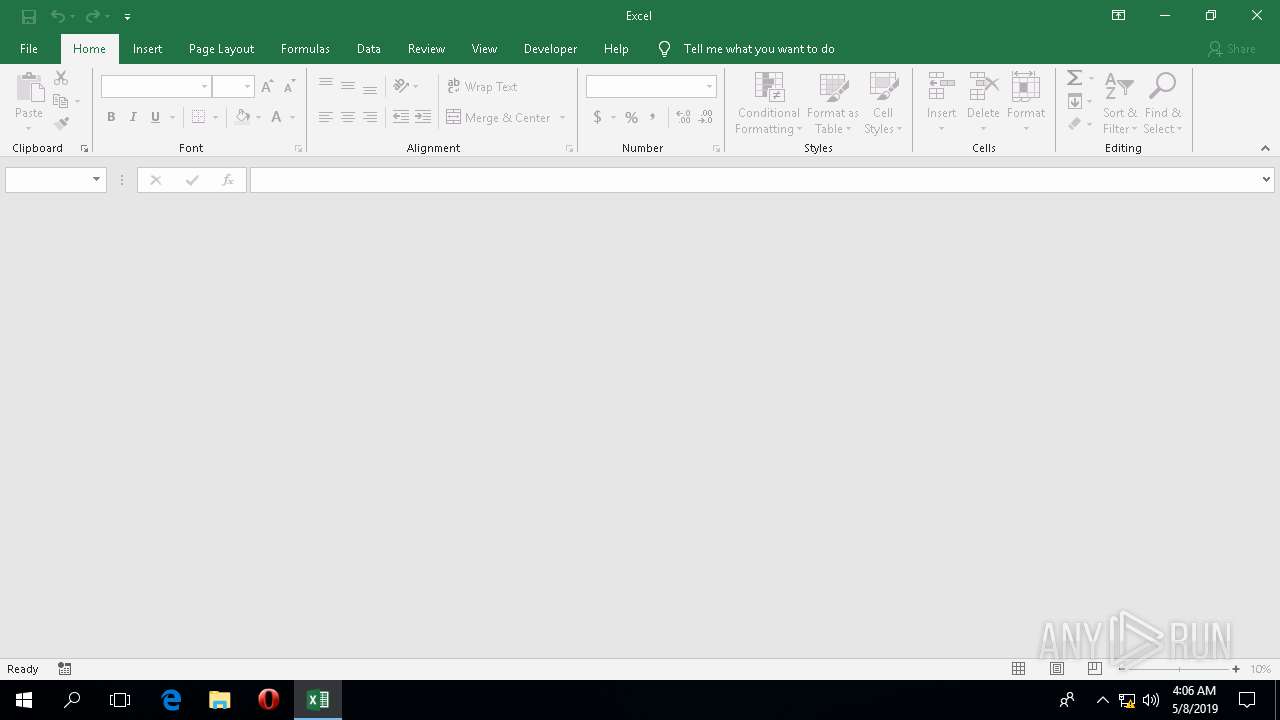
Task: Open the Cell Styles gallery
Action: 883,104
